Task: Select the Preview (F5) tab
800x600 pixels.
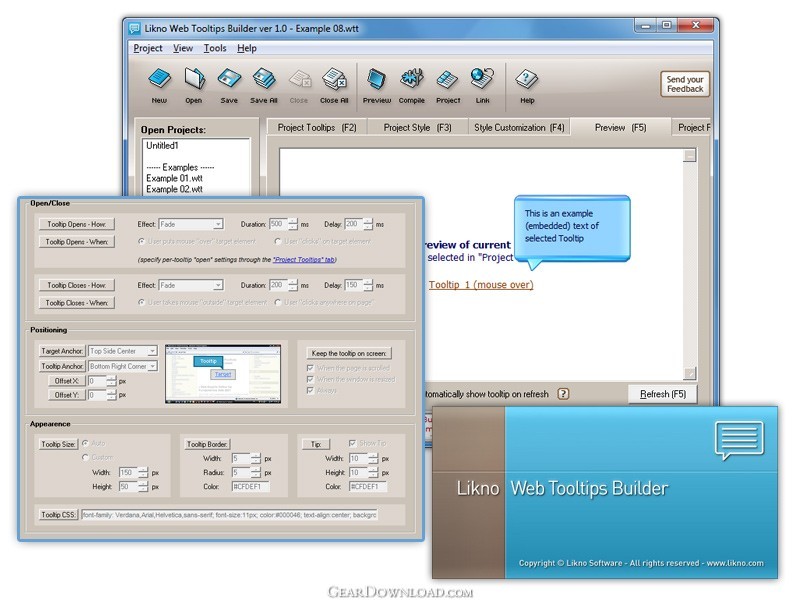Action: pyautogui.click(x=620, y=128)
